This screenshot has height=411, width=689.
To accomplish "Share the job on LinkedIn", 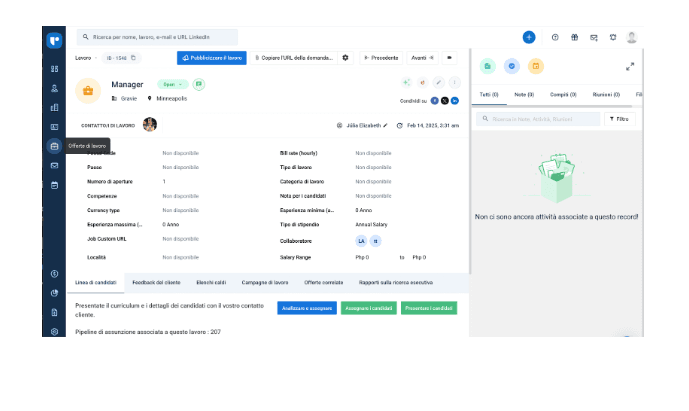I will click(x=455, y=101).
